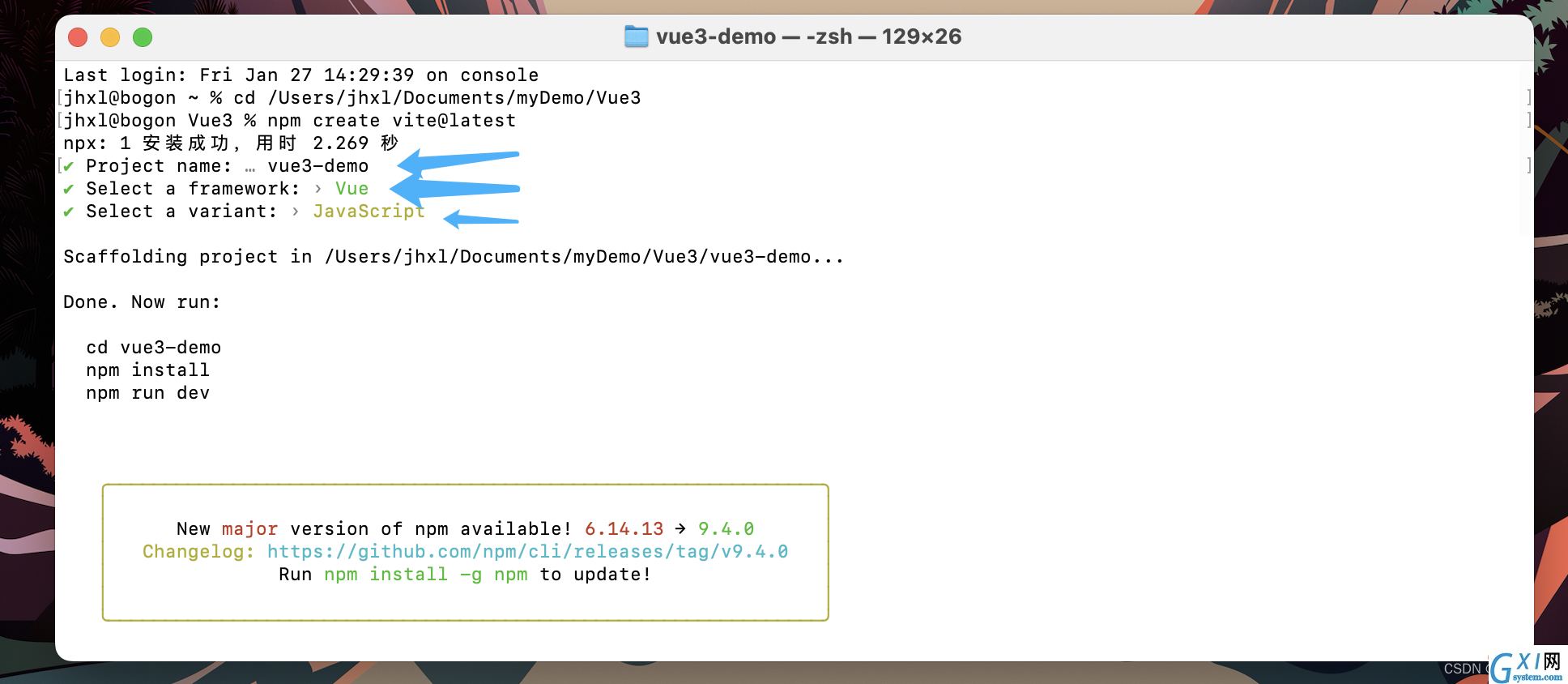
Task: Click the green 'Vue' framework value
Action: (x=352, y=189)
